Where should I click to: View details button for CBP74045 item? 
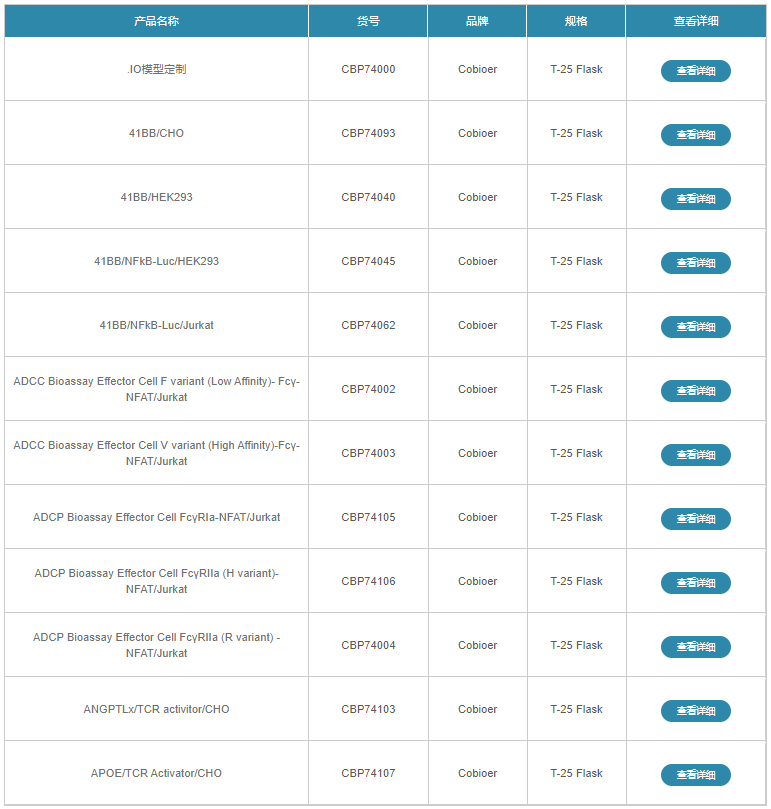[695, 263]
